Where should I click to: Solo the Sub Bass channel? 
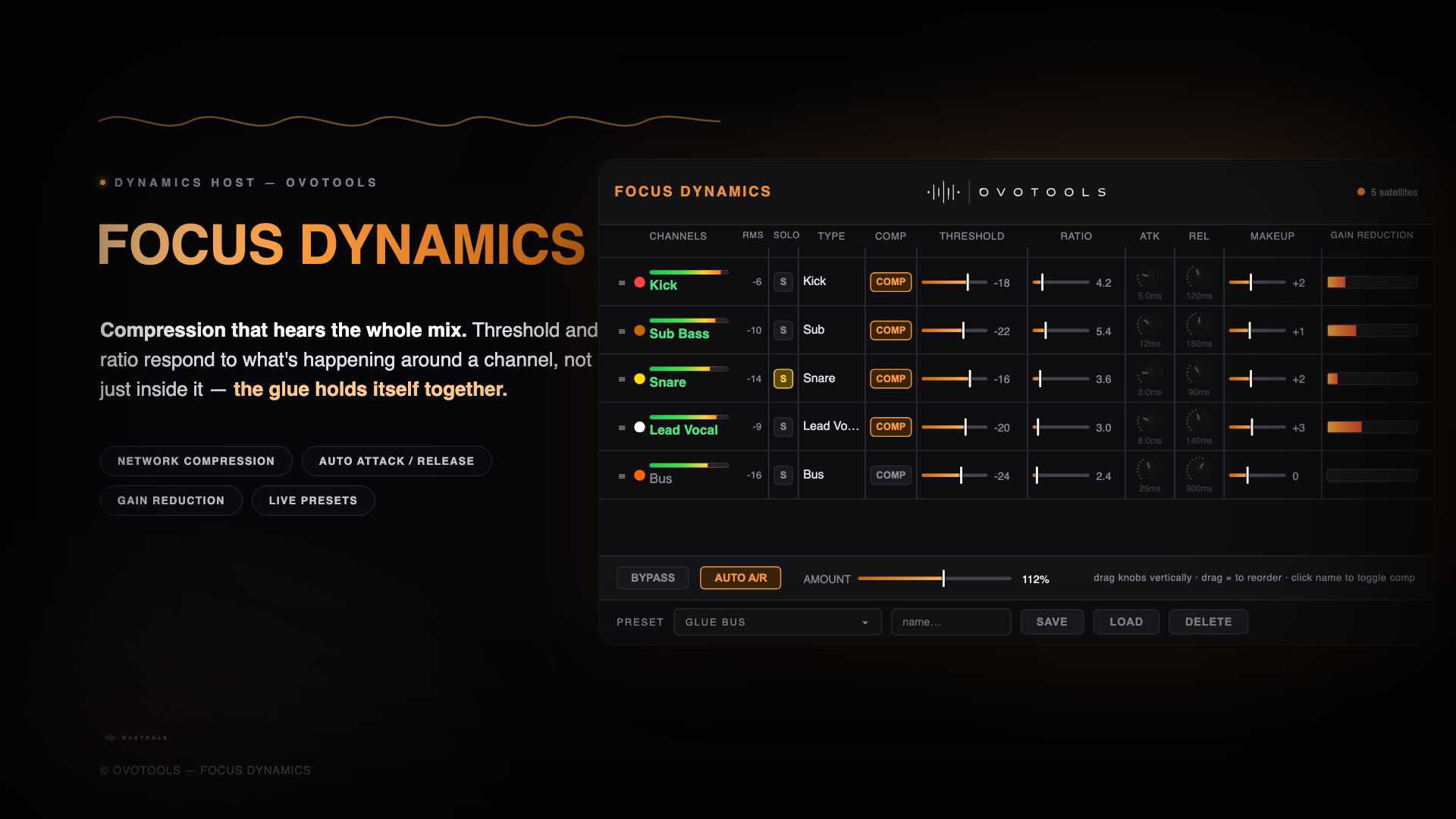tap(783, 331)
